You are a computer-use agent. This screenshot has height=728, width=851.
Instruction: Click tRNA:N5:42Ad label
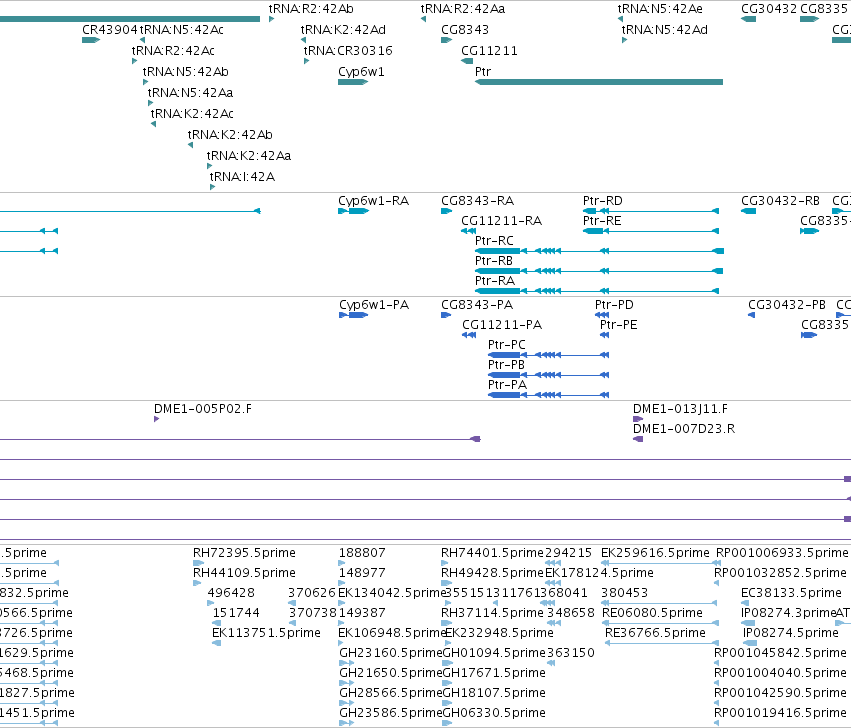click(x=664, y=30)
